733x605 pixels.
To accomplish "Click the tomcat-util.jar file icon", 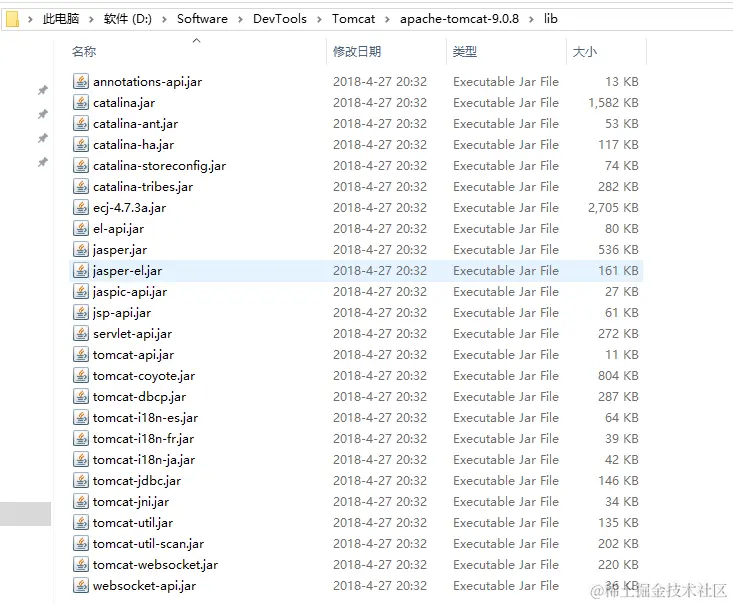I will point(81,523).
